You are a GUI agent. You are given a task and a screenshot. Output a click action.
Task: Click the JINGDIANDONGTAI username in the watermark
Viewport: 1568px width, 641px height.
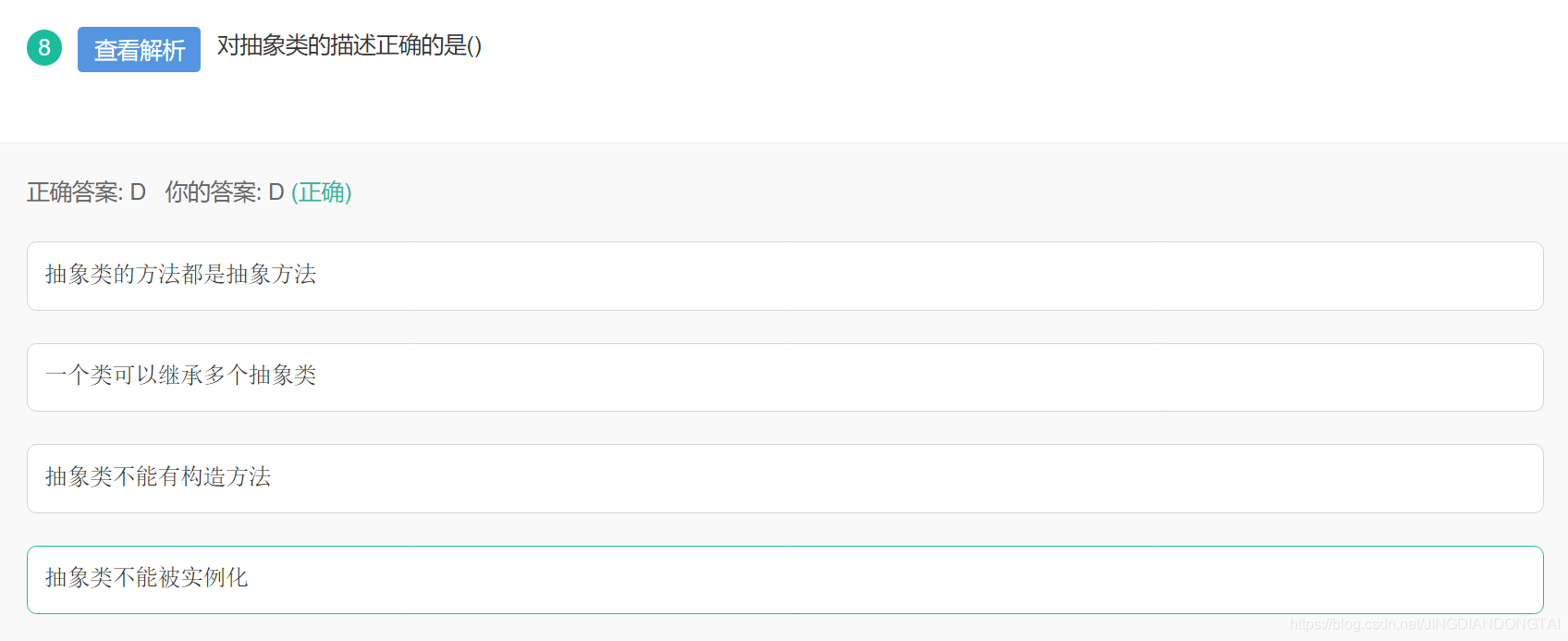click(x=1493, y=624)
